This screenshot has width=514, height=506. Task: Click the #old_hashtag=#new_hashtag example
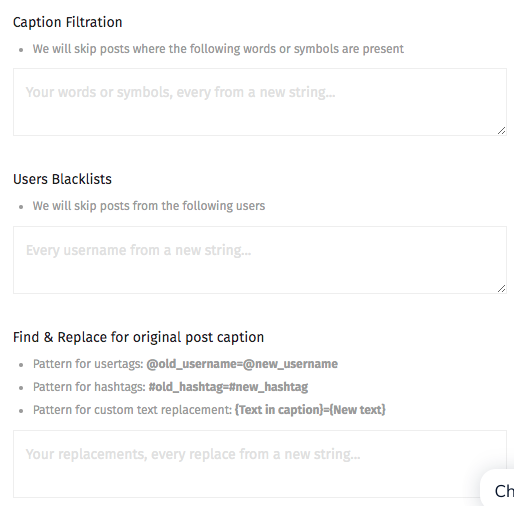point(228,387)
